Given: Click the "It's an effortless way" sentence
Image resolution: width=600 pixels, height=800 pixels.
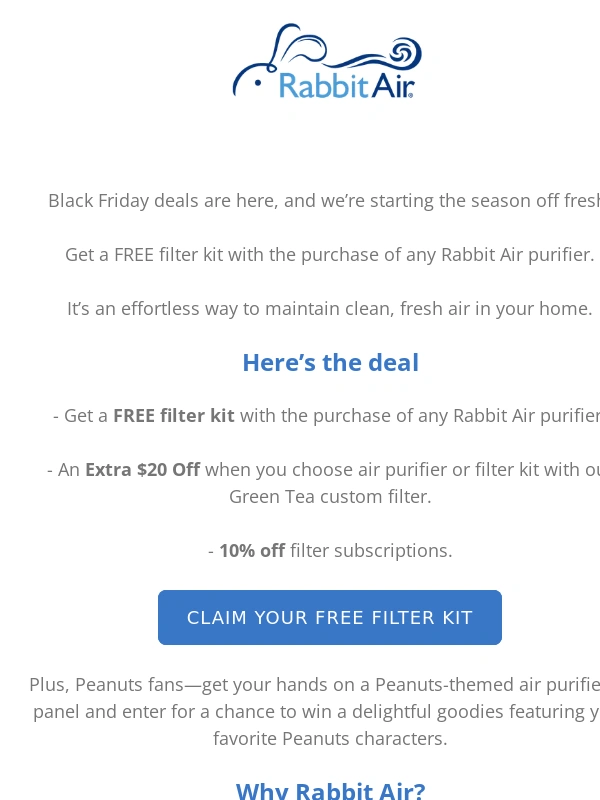Looking at the screenshot, I should [330, 309].
